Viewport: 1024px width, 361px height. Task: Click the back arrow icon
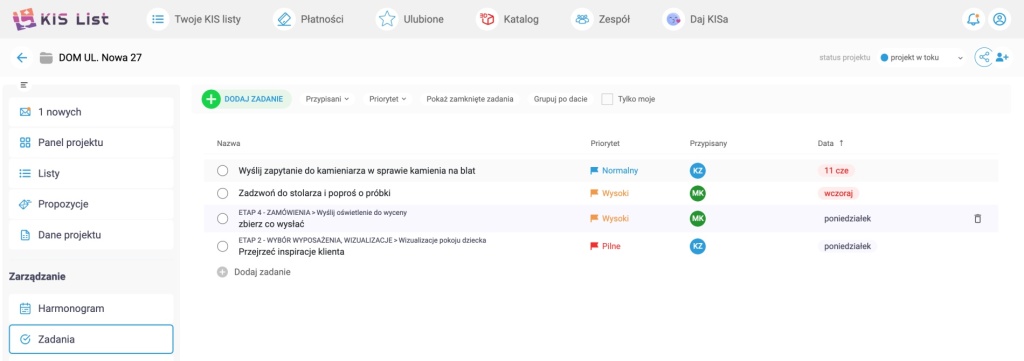click(x=22, y=57)
